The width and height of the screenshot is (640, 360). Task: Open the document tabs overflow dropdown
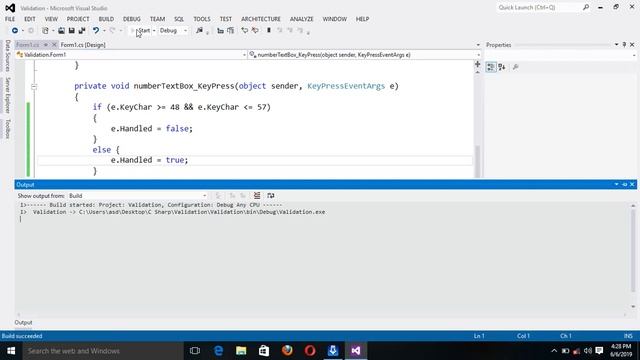(478, 45)
